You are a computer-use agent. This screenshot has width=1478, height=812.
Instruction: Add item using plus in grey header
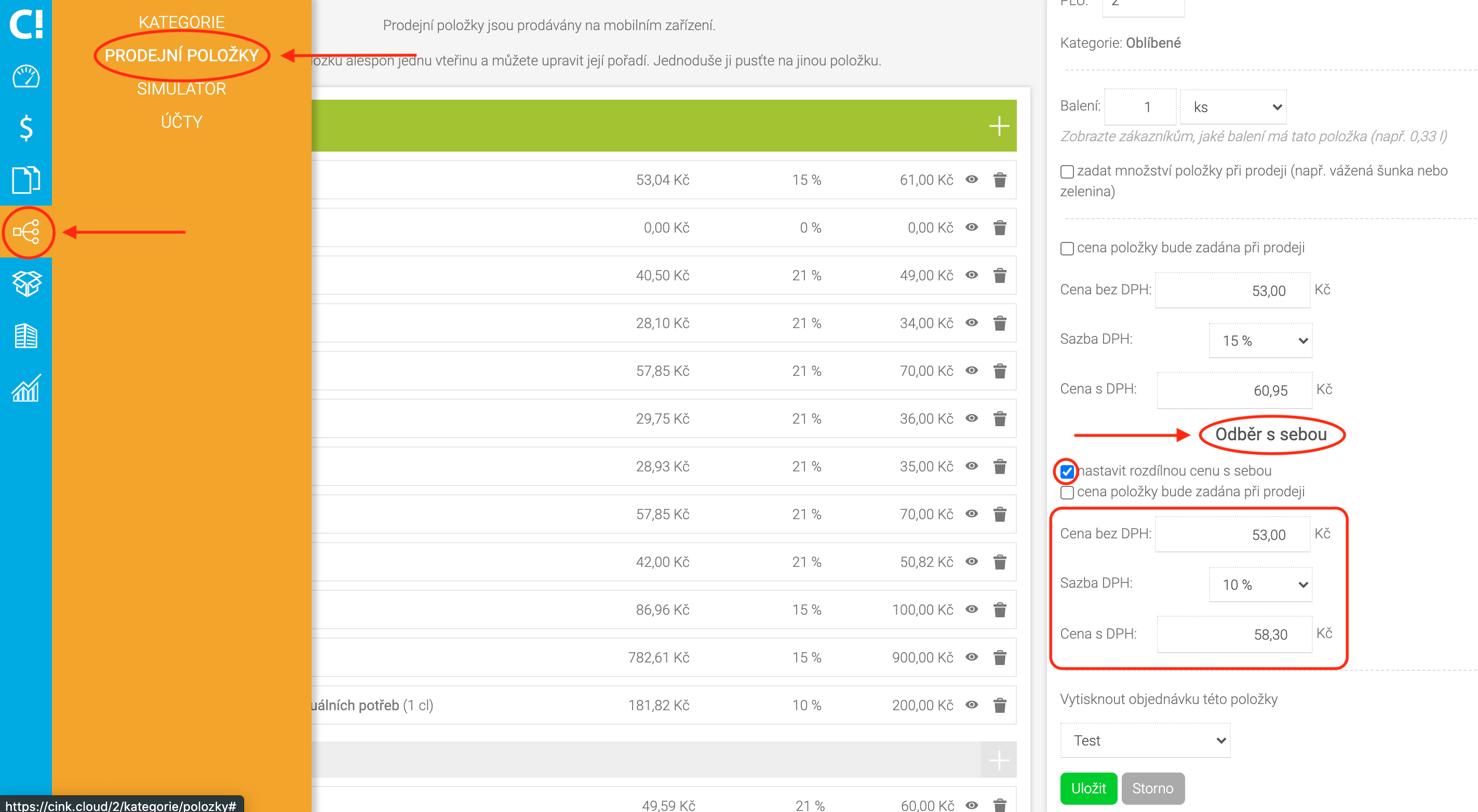pyautogui.click(x=999, y=761)
